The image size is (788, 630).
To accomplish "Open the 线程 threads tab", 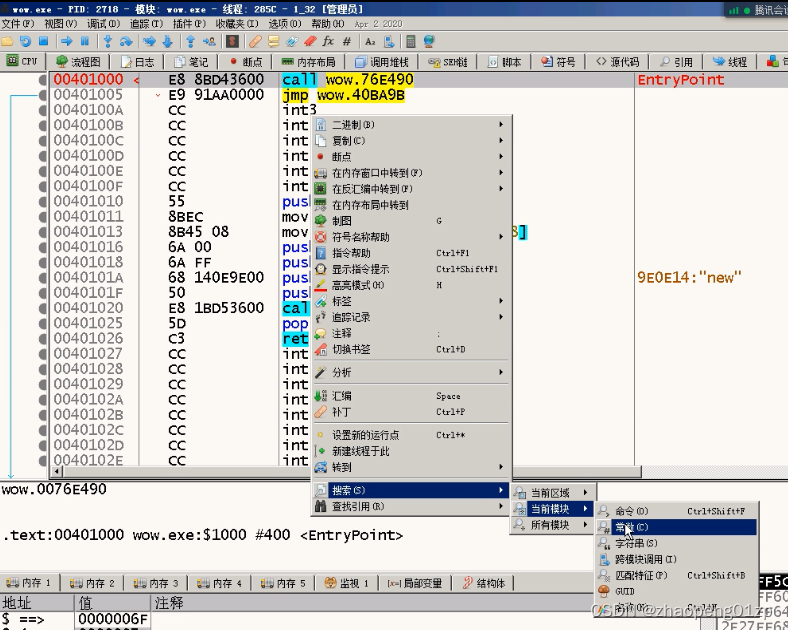I will coord(731,62).
